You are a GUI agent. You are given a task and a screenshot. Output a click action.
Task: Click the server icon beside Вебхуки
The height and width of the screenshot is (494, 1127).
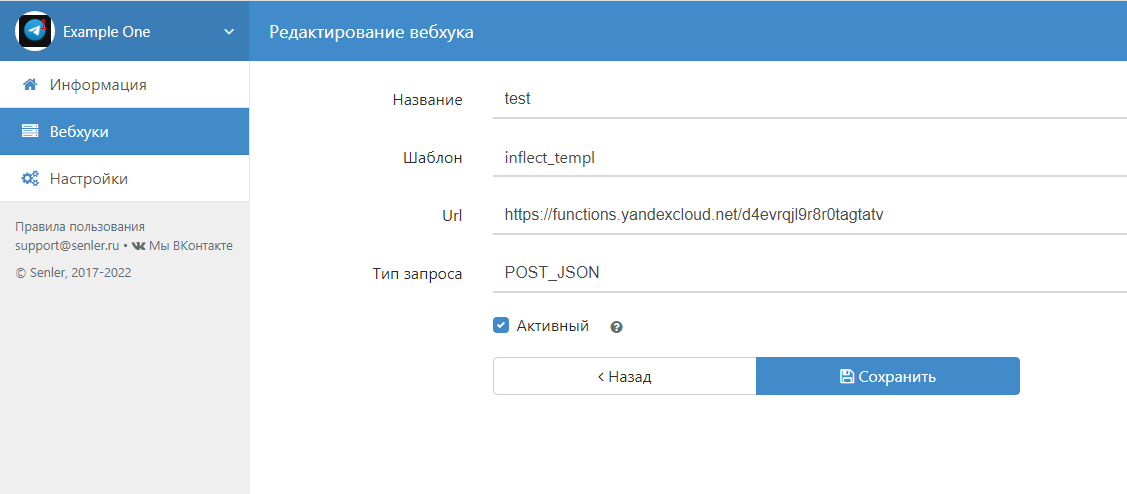click(30, 132)
